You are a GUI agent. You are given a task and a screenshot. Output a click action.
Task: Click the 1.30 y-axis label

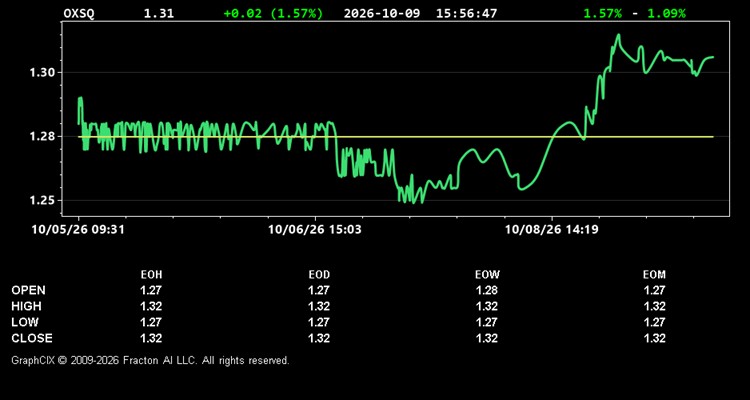tap(43, 73)
